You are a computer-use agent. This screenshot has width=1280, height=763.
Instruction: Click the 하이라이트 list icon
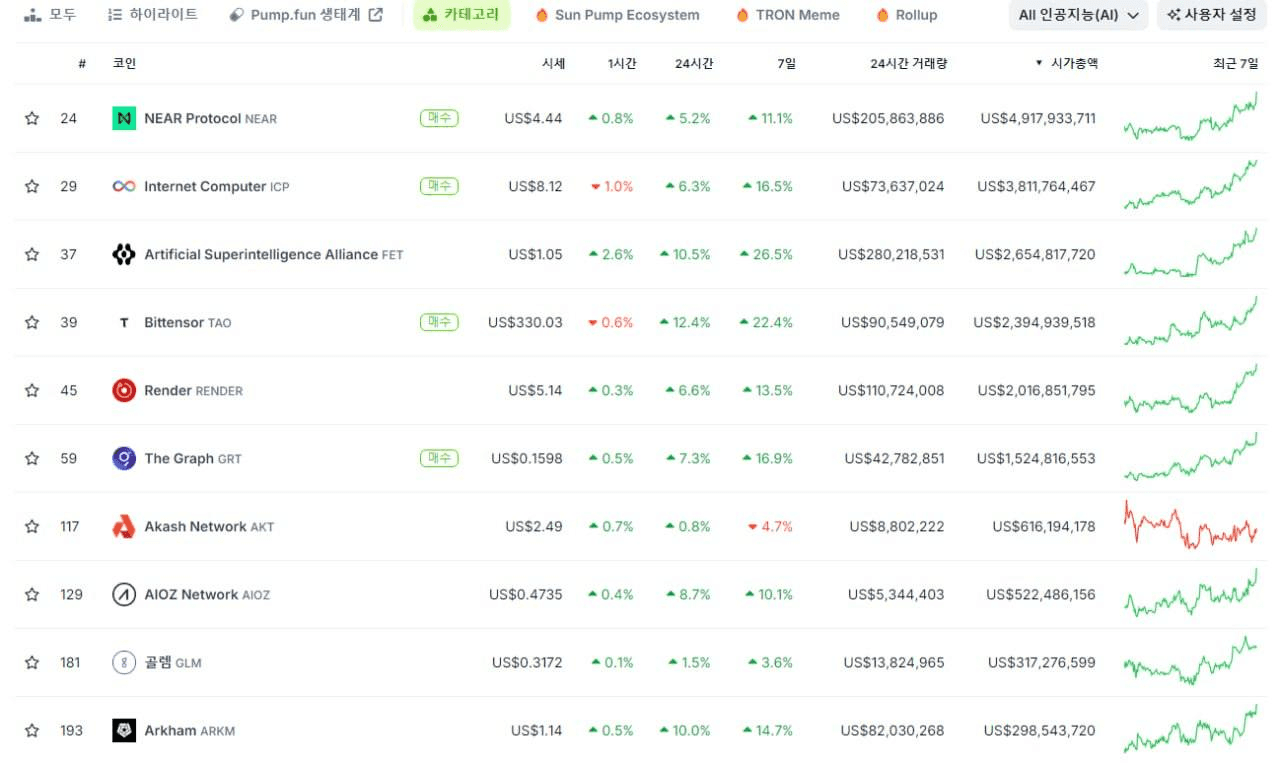click(x=115, y=15)
